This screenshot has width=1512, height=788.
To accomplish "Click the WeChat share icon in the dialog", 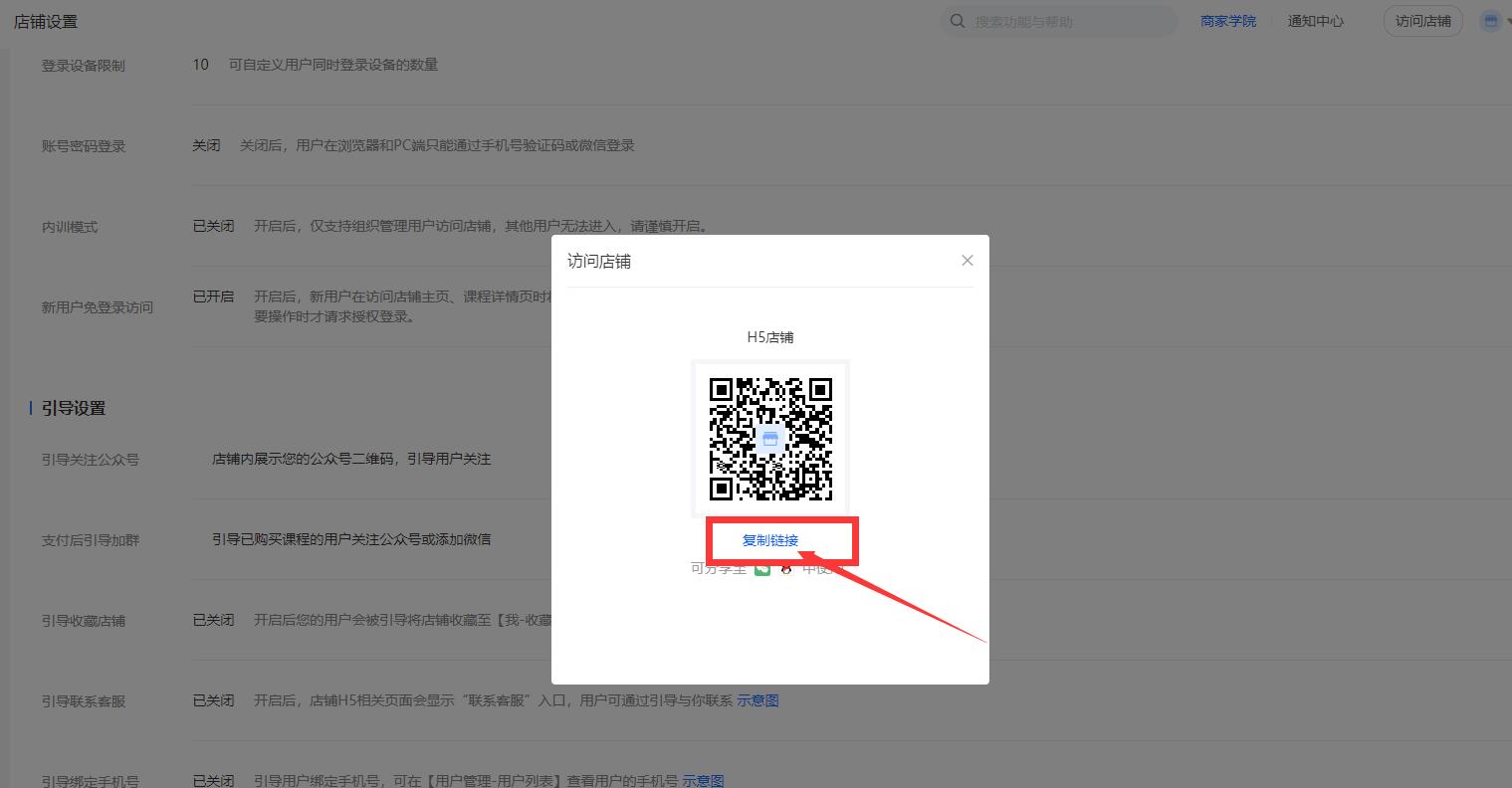I will pos(762,569).
